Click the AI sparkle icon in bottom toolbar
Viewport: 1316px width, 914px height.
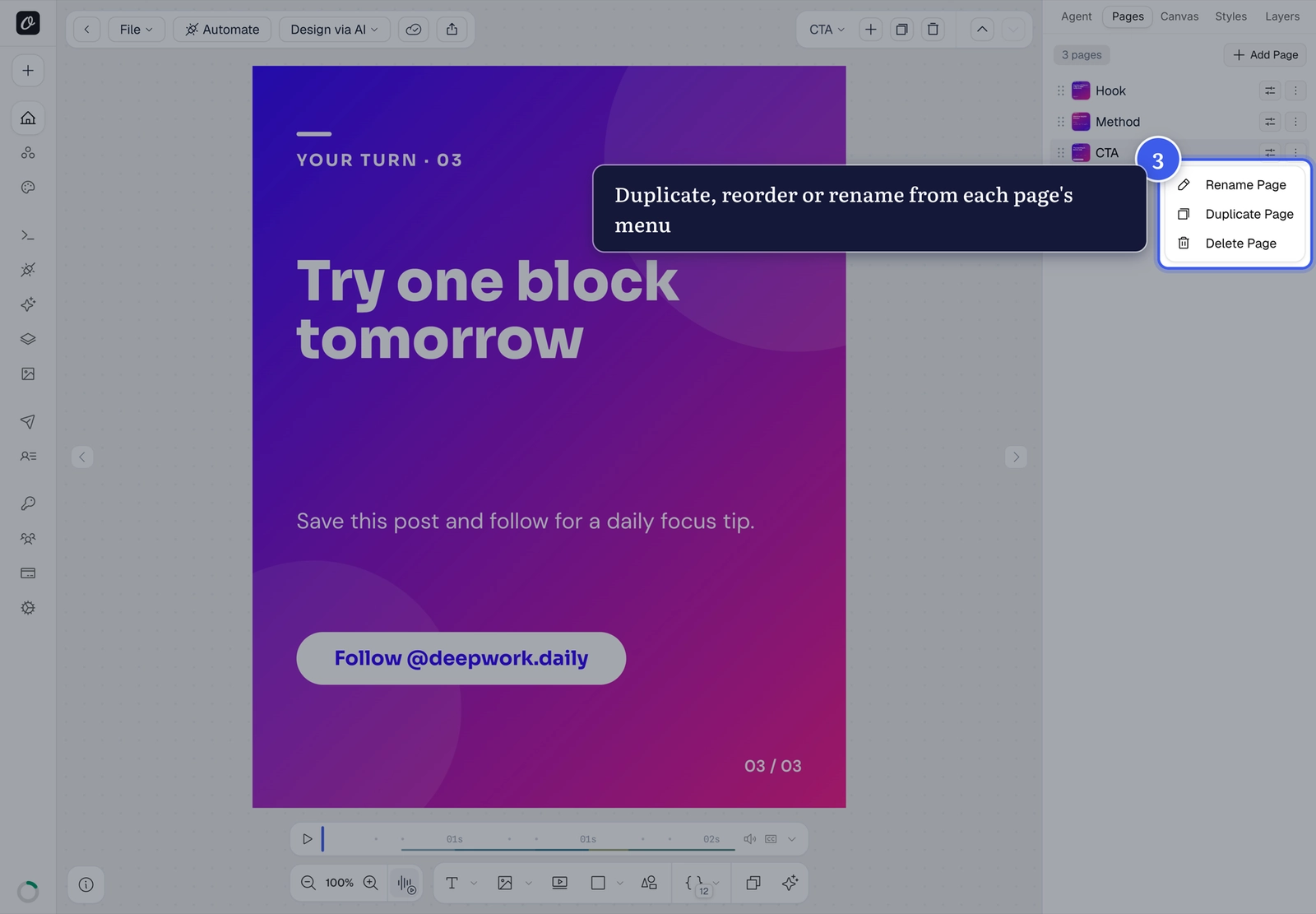[x=790, y=883]
